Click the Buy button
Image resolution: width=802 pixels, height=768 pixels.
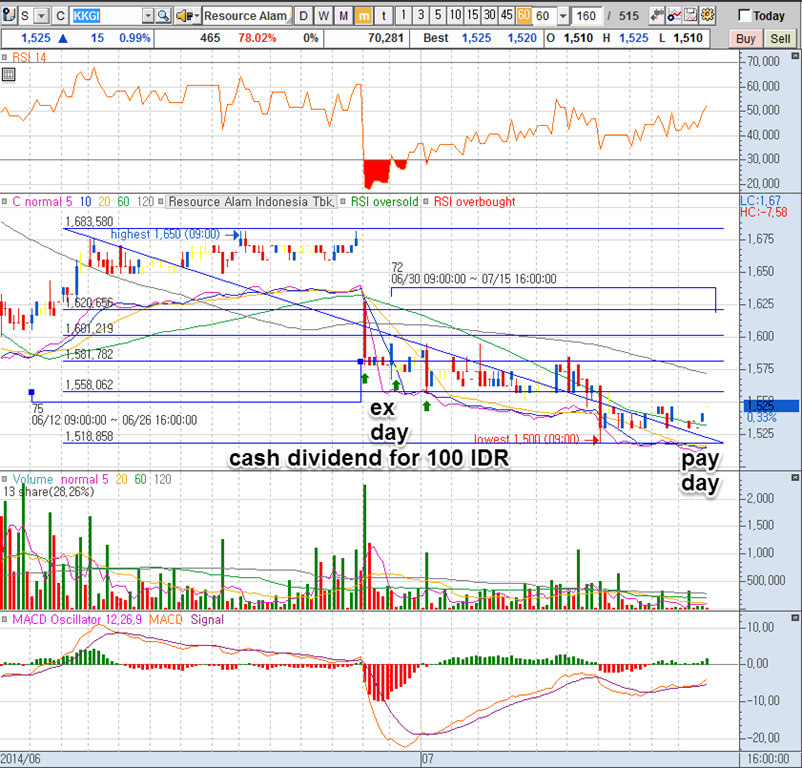coord(745,38)
